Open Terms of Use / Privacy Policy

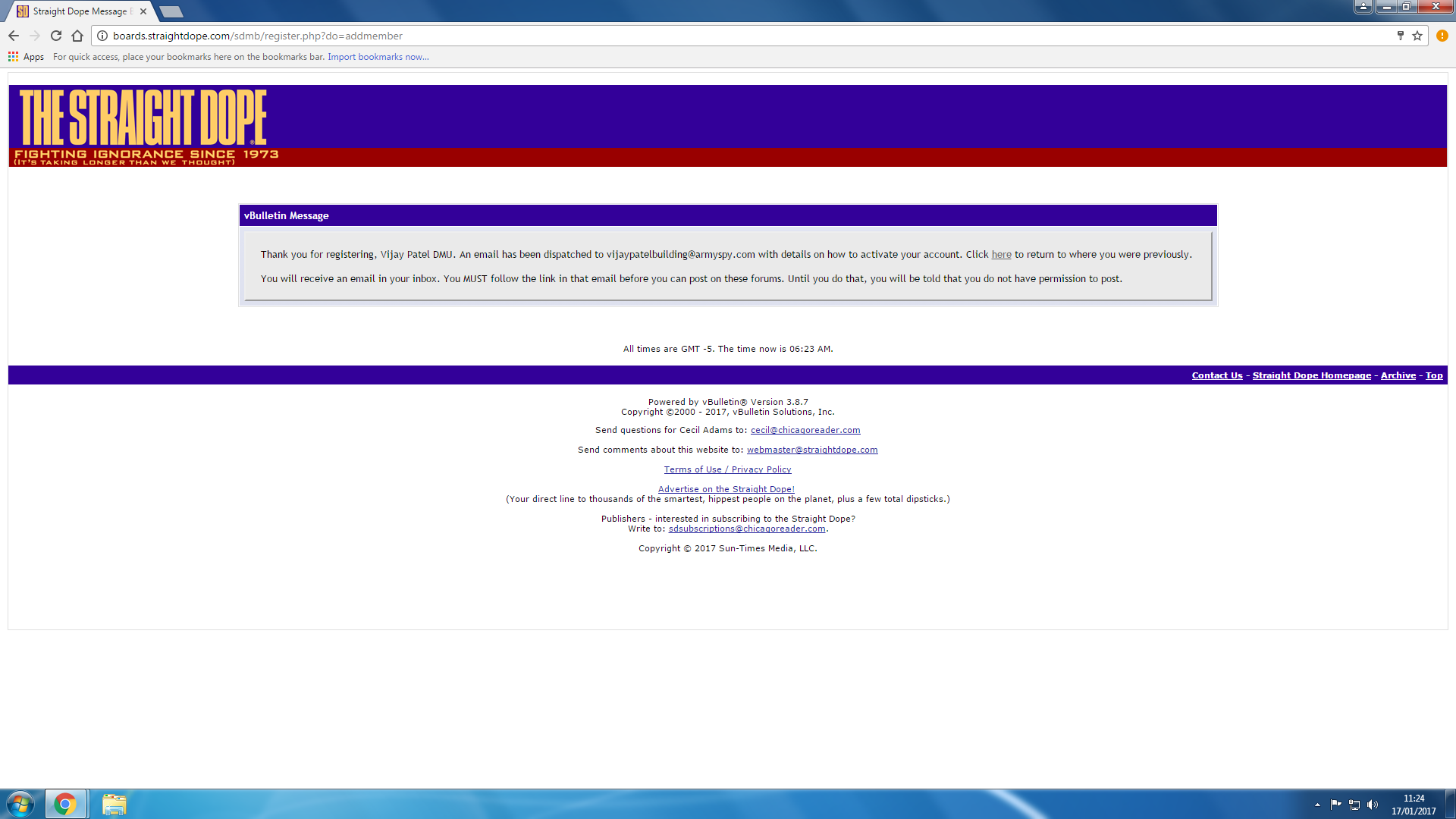tap(727, 469)
